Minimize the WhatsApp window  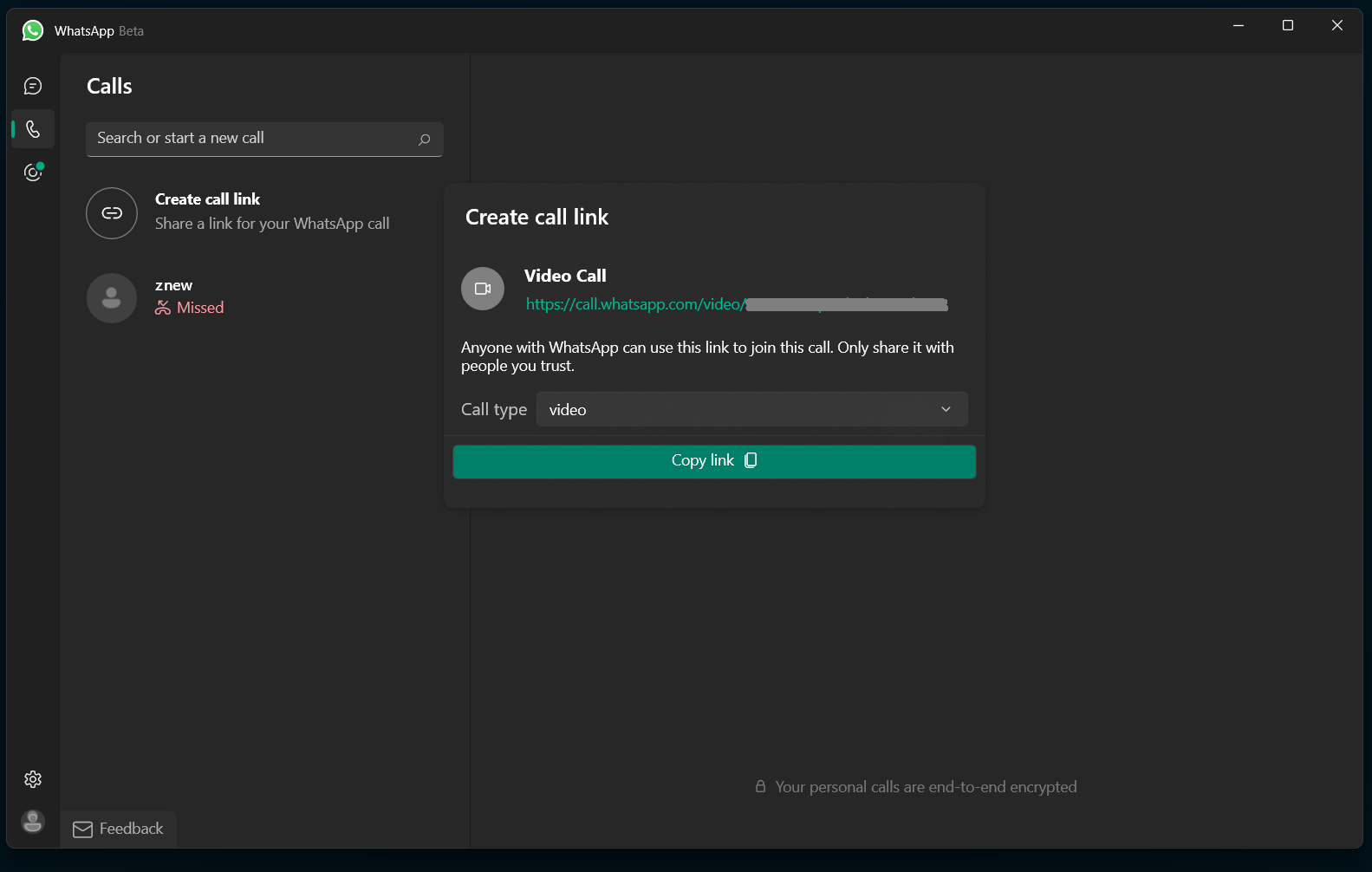[1239, 25]
